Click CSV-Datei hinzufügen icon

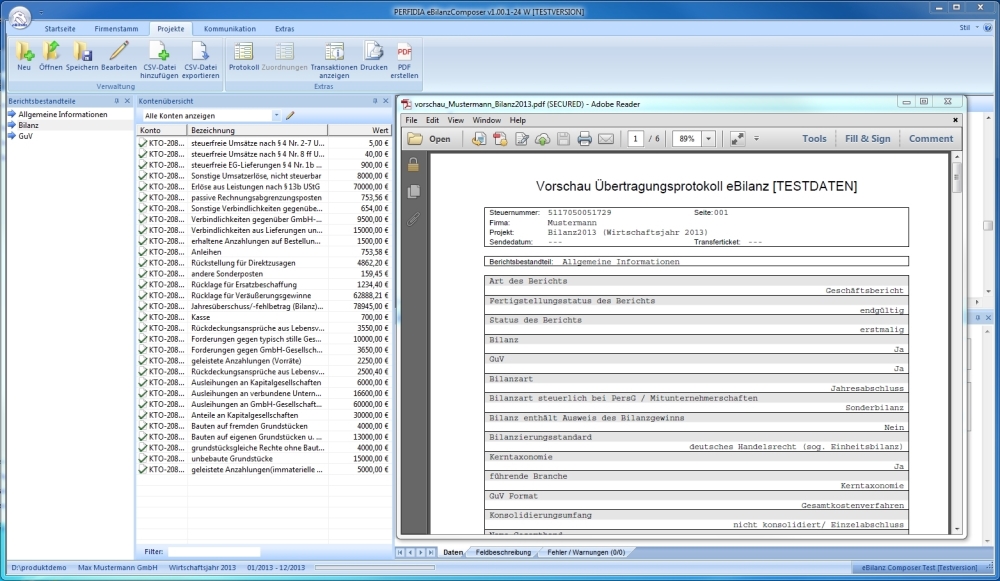click(159, 51)
